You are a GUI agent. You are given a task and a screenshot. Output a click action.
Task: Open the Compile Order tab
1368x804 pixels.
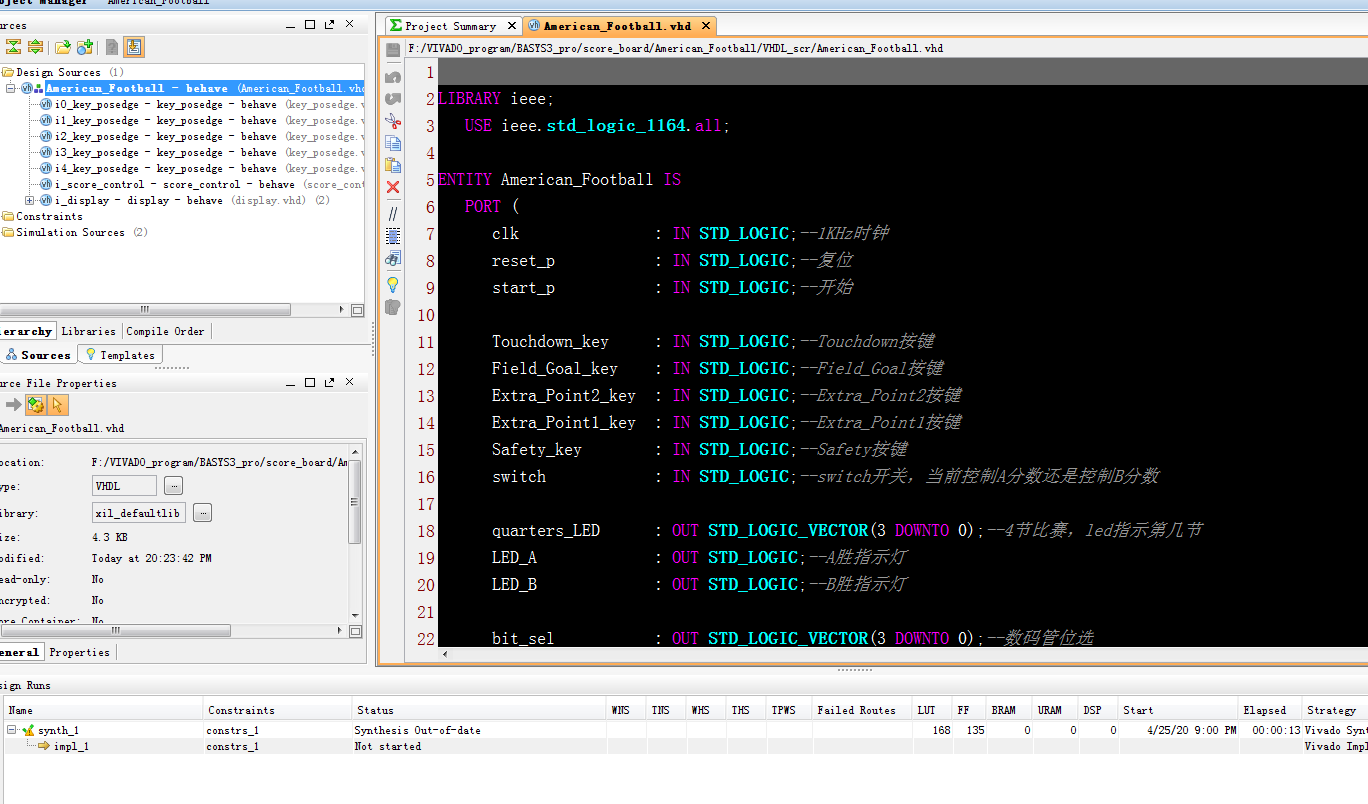(x=165, y=332)
